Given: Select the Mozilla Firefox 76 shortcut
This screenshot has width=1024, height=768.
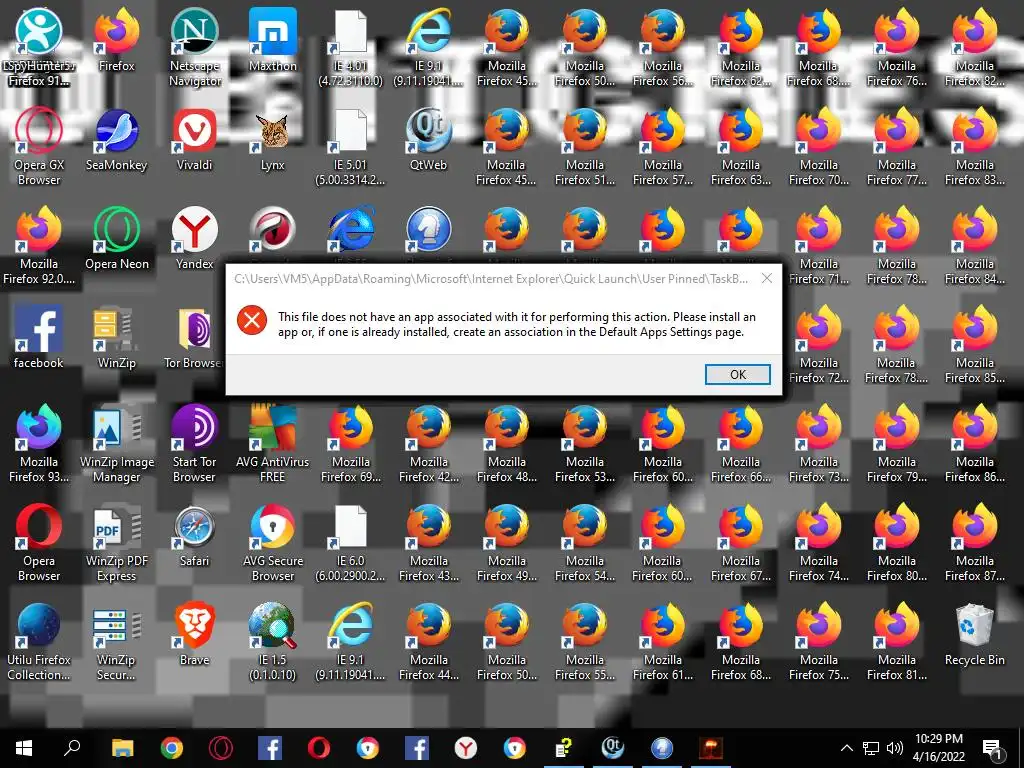Looking at the screenshot, I should tap(897, 48).
